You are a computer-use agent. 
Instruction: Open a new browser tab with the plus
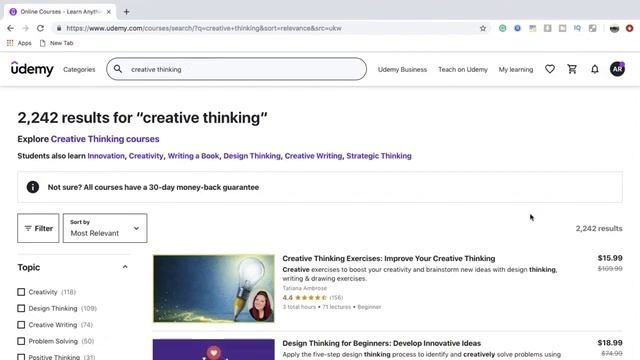pyautogui.click(x=127, y=12)
